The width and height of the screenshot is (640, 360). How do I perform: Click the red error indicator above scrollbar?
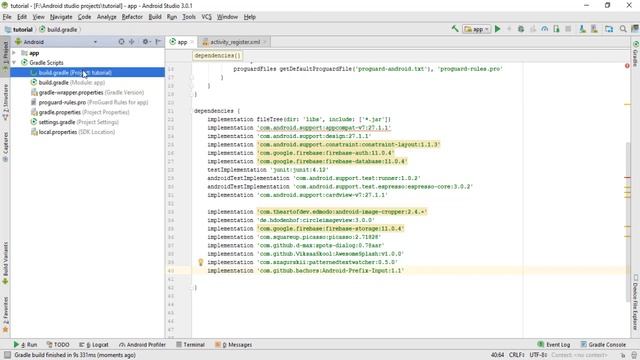coord(627,66)
